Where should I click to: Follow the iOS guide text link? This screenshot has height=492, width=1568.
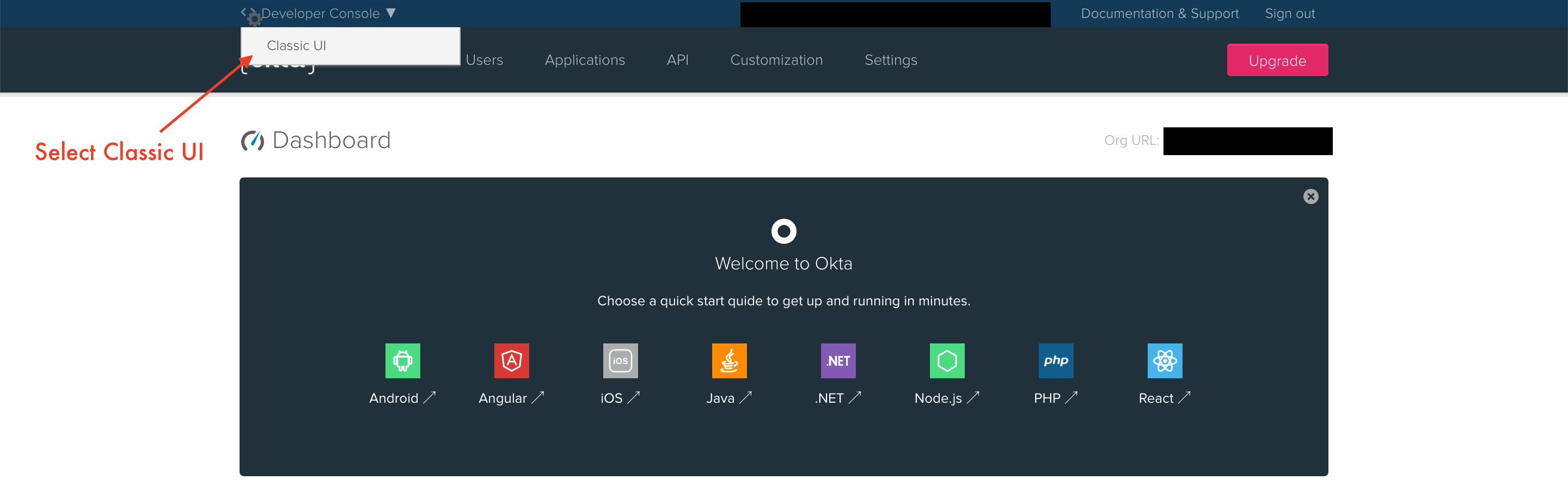(x=620, y=398)
